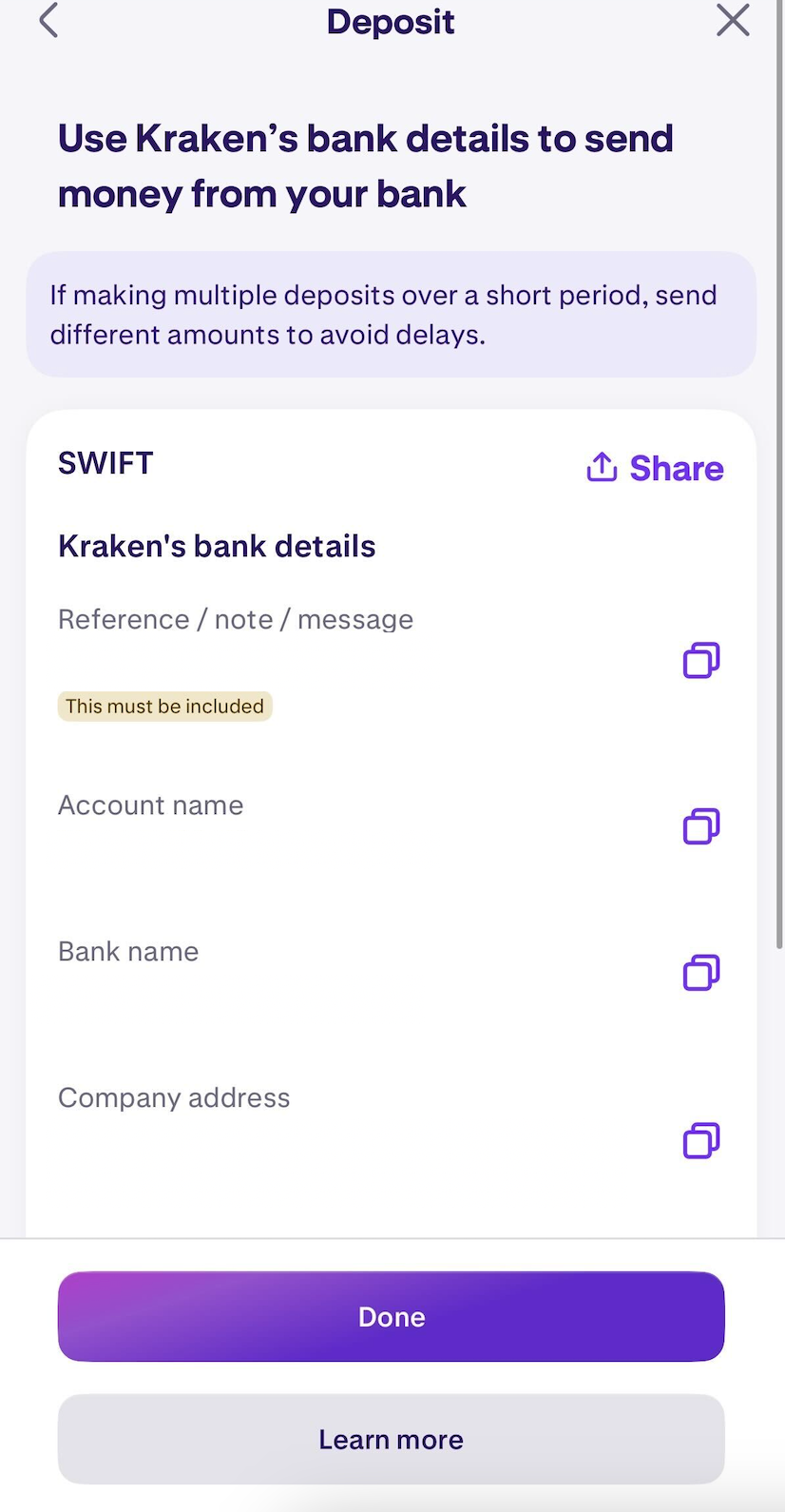Close the Deposit screen with X
Viewport: 785px width, 1512px height.
coord(733,20)
